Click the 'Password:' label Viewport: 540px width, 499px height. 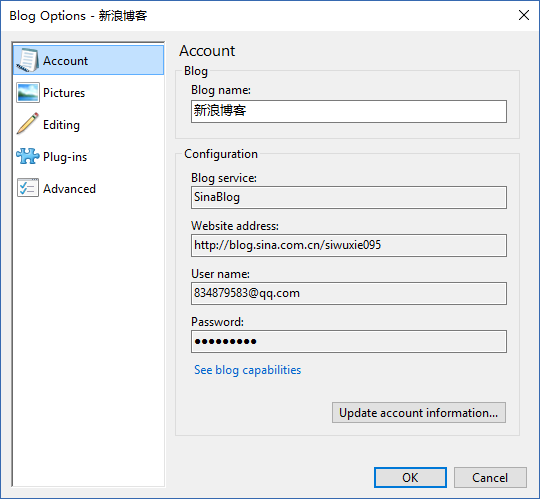(217, 322)
